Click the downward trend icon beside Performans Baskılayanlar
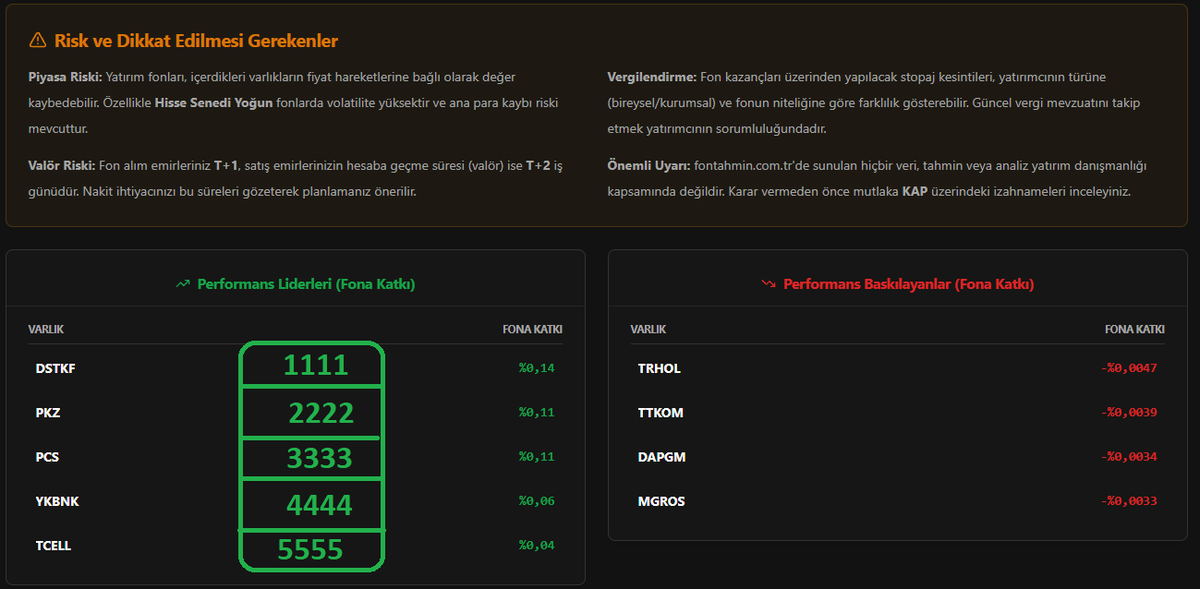This screenshot has height=589, width=1200. point(768,284)
